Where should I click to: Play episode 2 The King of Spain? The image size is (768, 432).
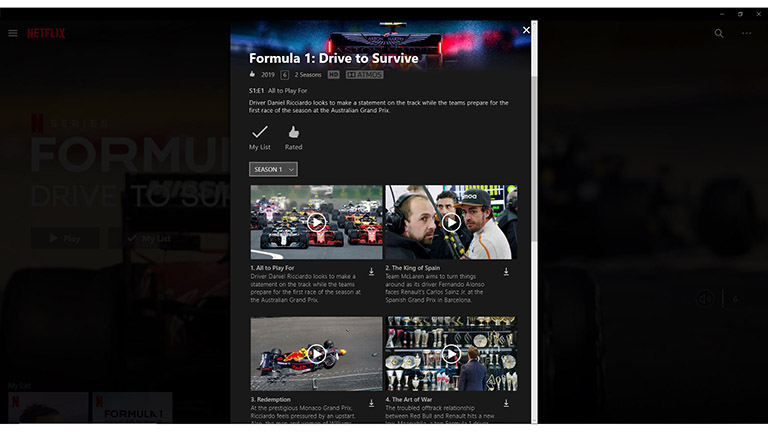[451, 222]
